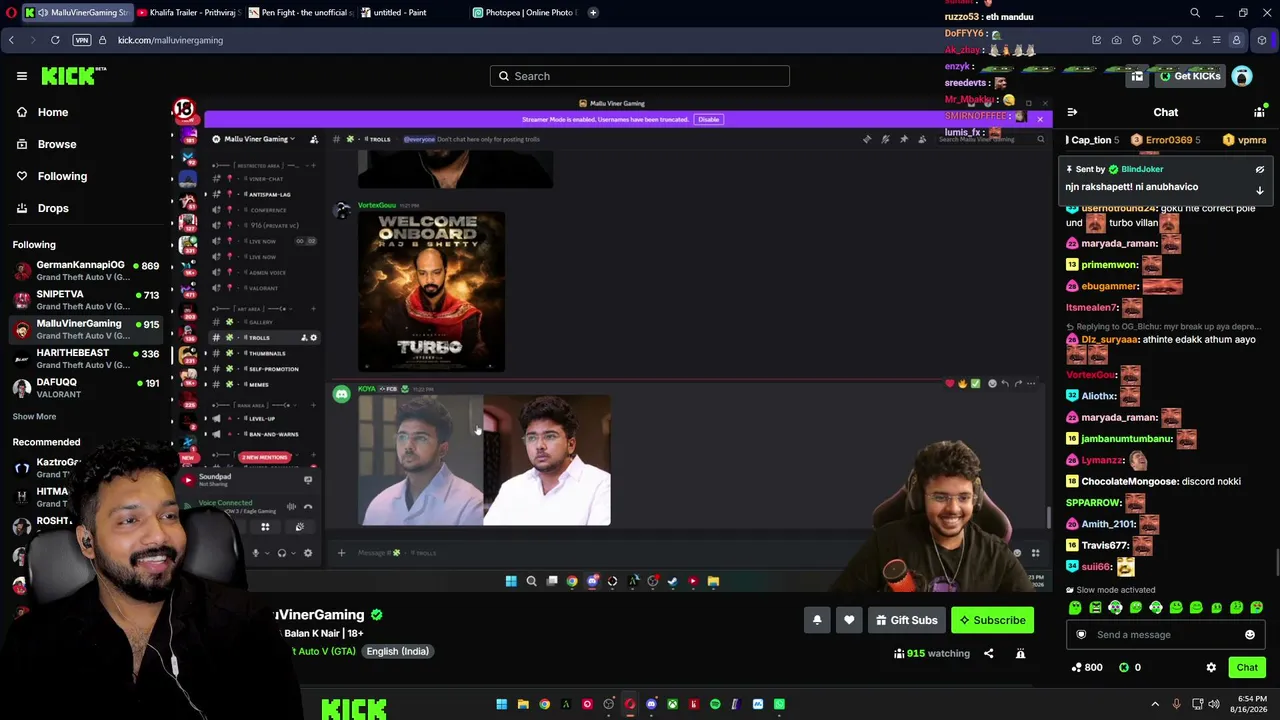
Task: Open the chat viewers list icon
Action: pos(1259,113)
